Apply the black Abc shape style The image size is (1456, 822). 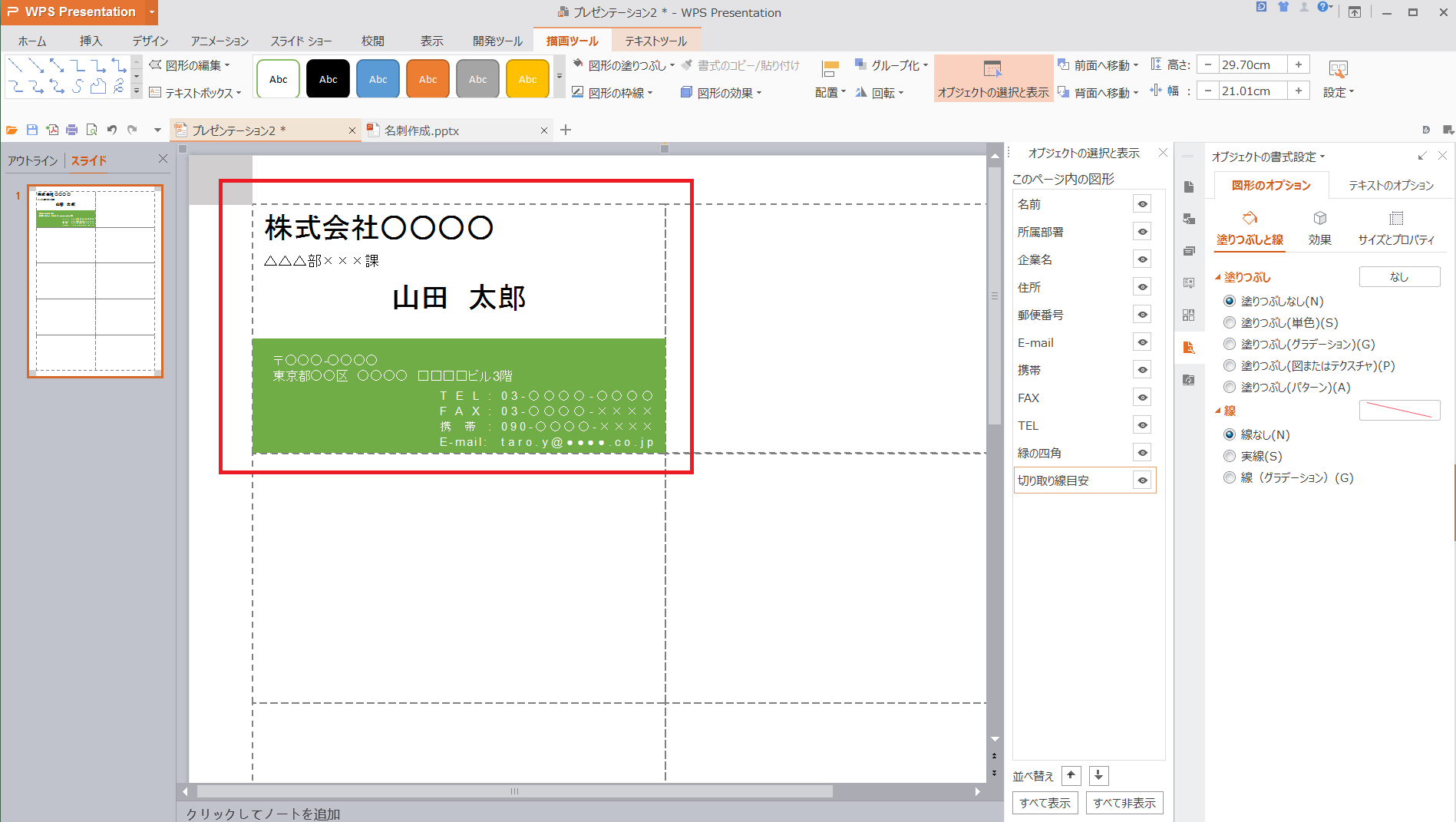point(328,78)
